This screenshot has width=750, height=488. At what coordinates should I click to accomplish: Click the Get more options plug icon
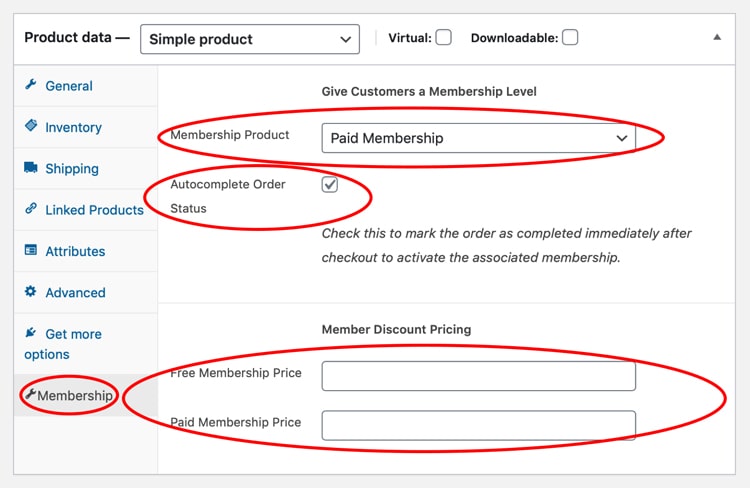(x=31, y=332)
